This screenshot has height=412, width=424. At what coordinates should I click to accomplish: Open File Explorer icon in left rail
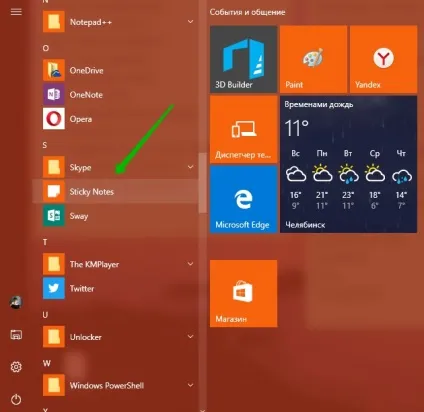(16, 334)
